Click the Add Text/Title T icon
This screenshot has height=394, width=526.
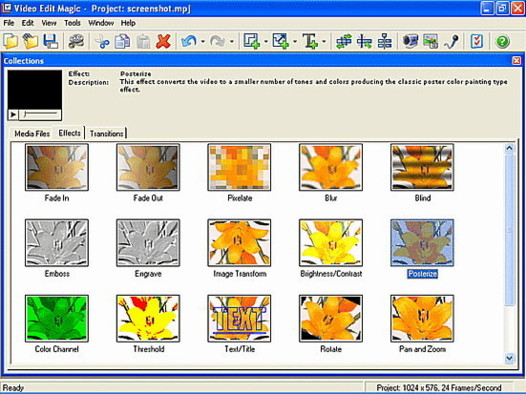click(310, 42)
